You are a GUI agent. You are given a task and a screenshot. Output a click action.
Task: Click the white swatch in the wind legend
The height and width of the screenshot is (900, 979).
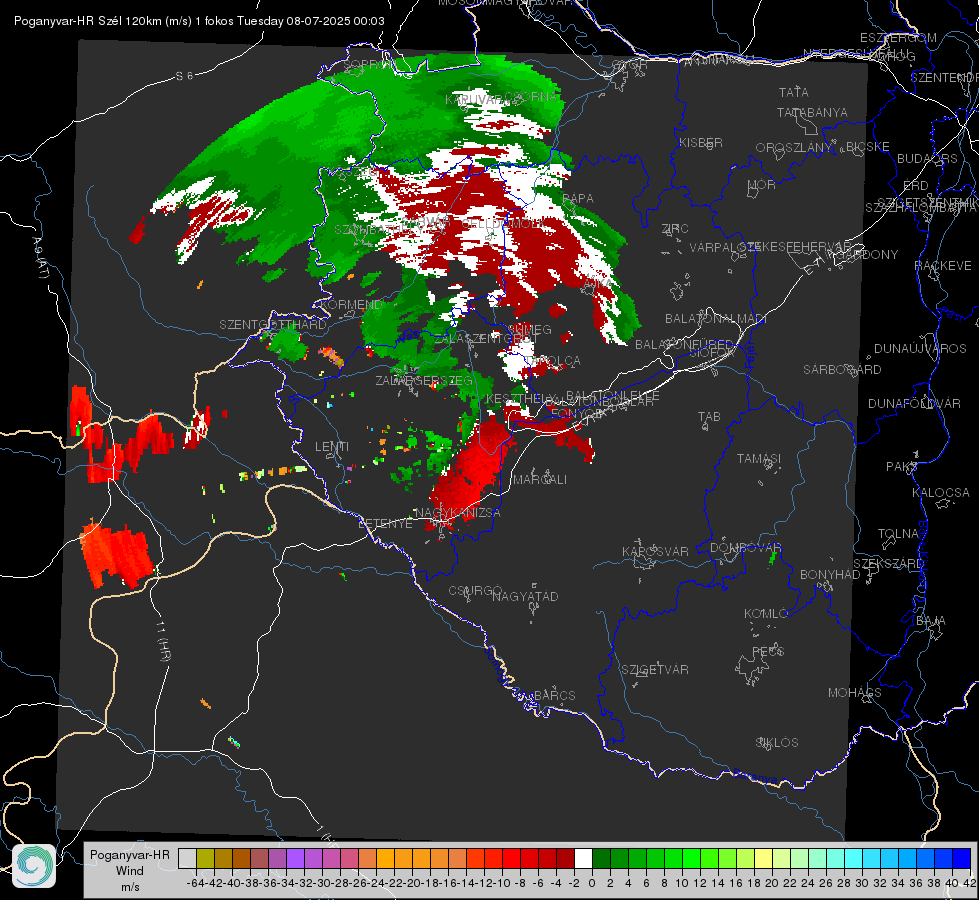coord(583,858)
